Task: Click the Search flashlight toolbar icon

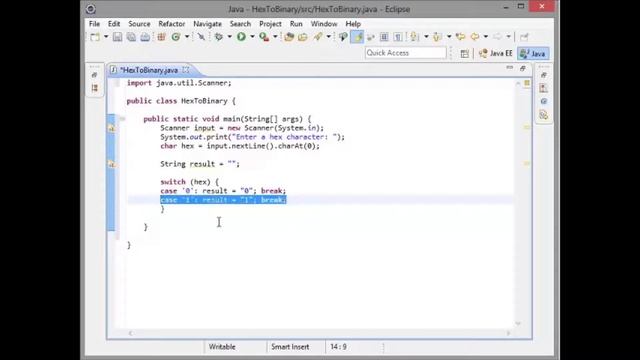Action: (x=318, y=37)
